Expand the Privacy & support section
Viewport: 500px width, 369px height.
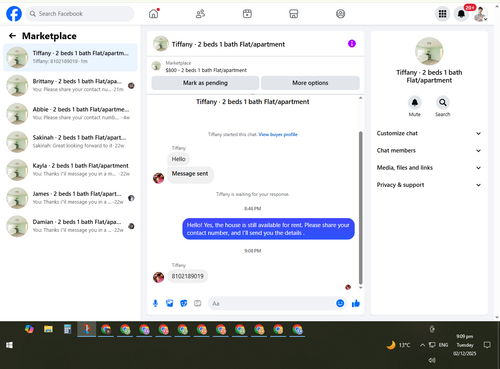429,185
